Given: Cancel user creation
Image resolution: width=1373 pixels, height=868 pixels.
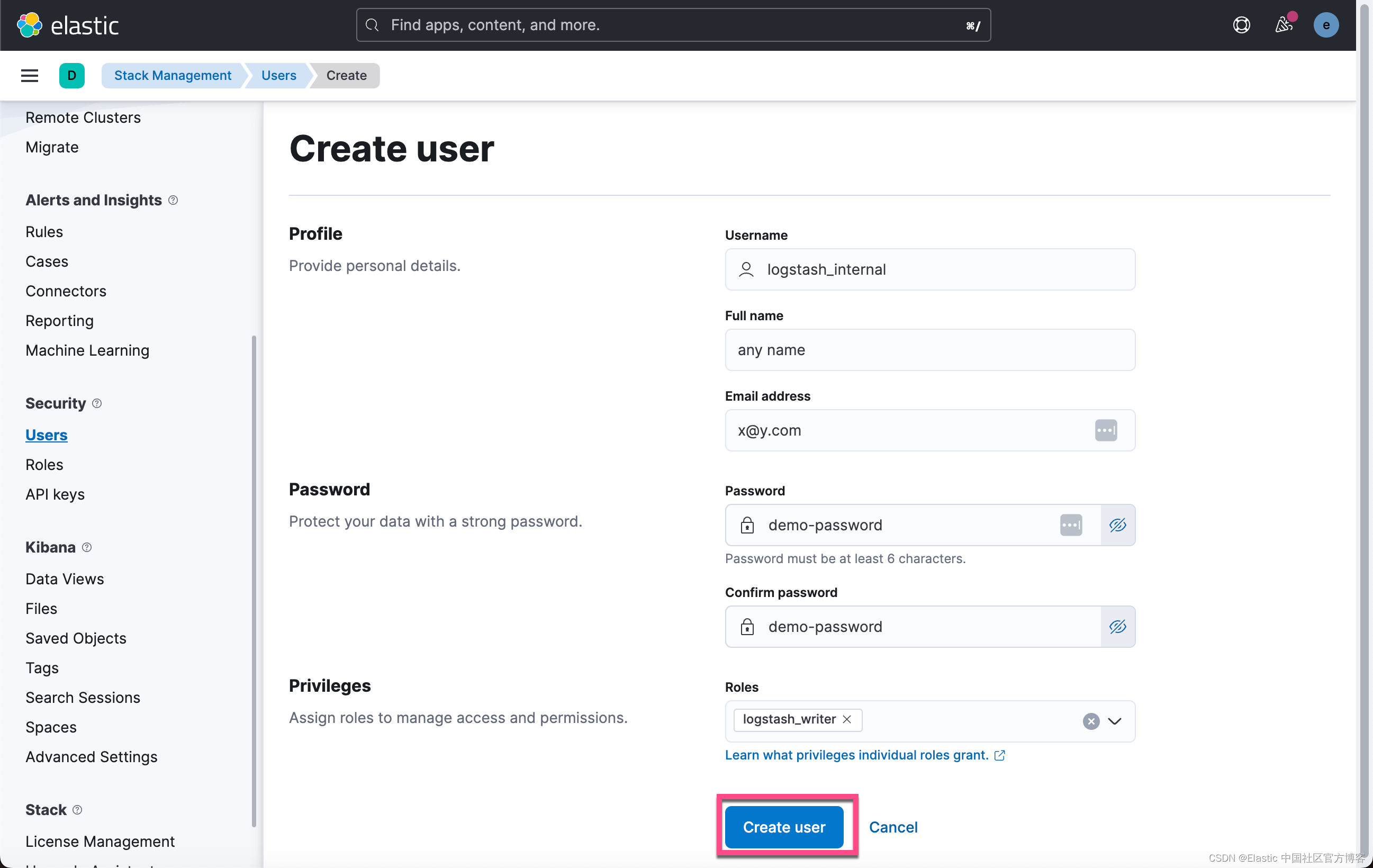Looking at the screenshot, I should 893,826.
